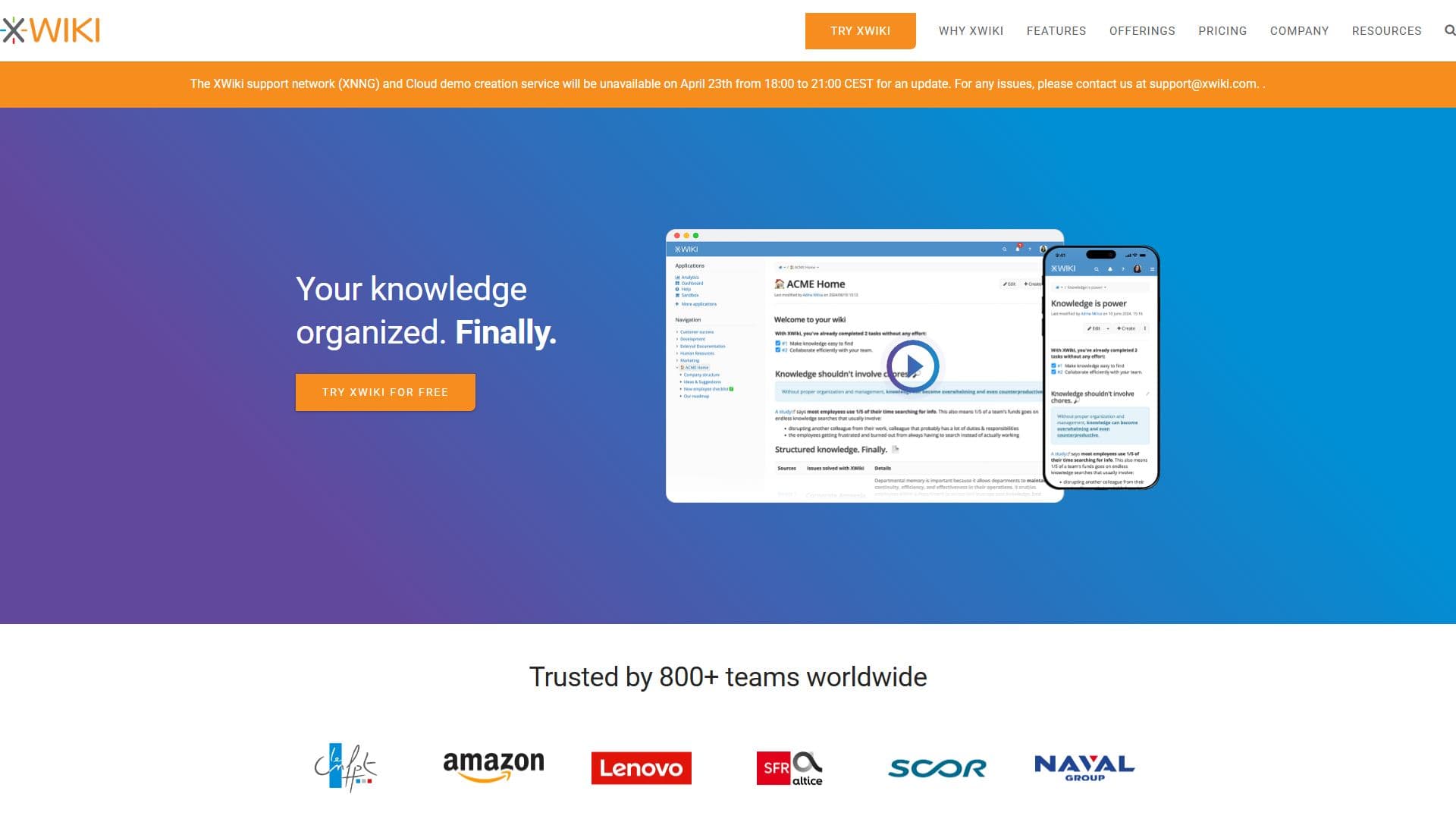Click the support@xwiki.com email address
This screenshot has width=1456, height=819.
click(1203, 84)
